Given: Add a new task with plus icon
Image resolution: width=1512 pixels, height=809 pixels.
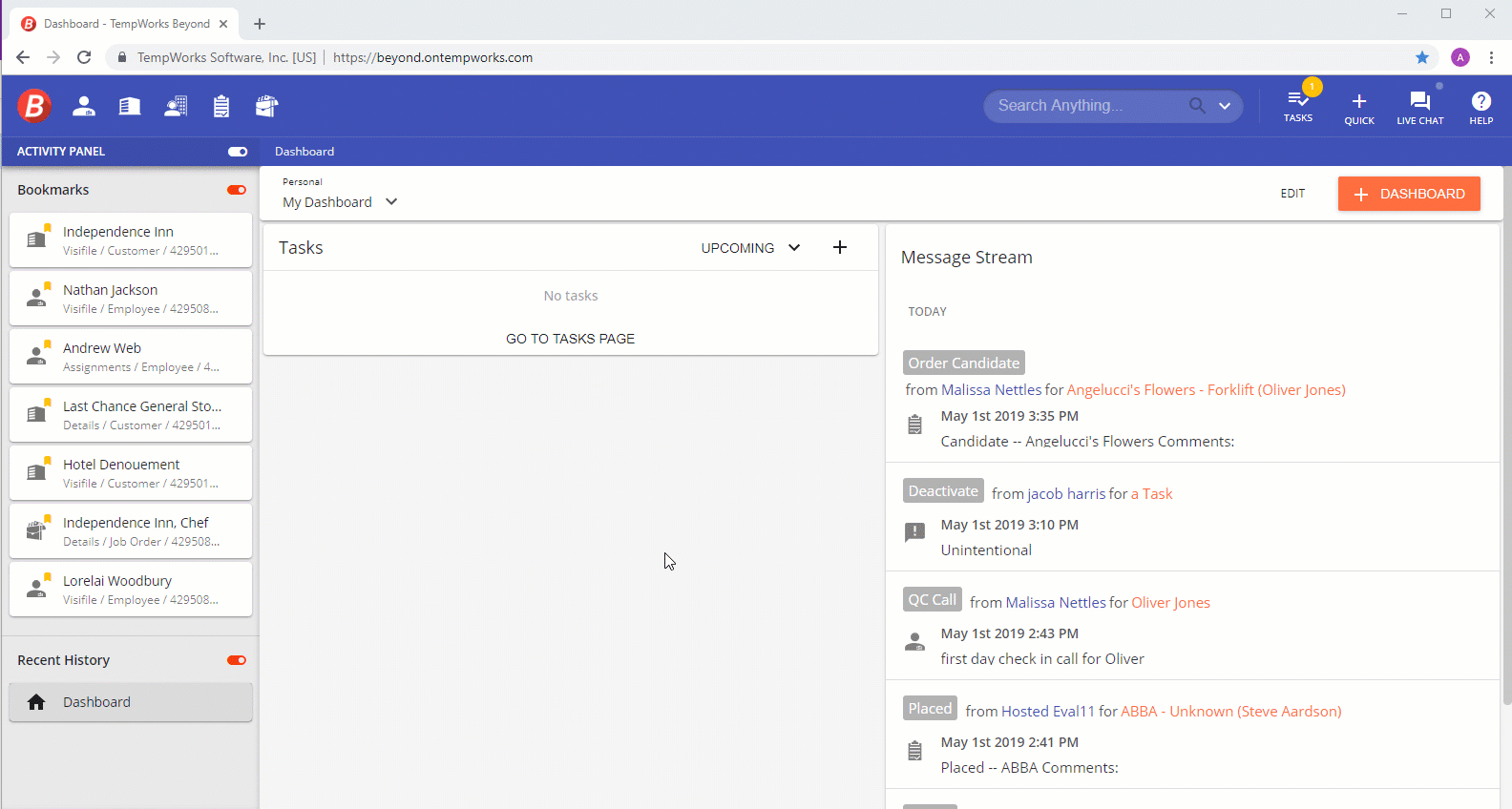Looking at the screenshot, I should 840,247.
